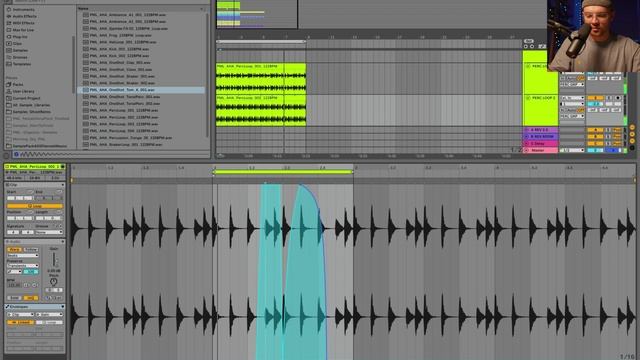640x360 pixels.
Task: Open the envelope device chooser dropdown
Action: pyautogui.click(x=20, y=314)
